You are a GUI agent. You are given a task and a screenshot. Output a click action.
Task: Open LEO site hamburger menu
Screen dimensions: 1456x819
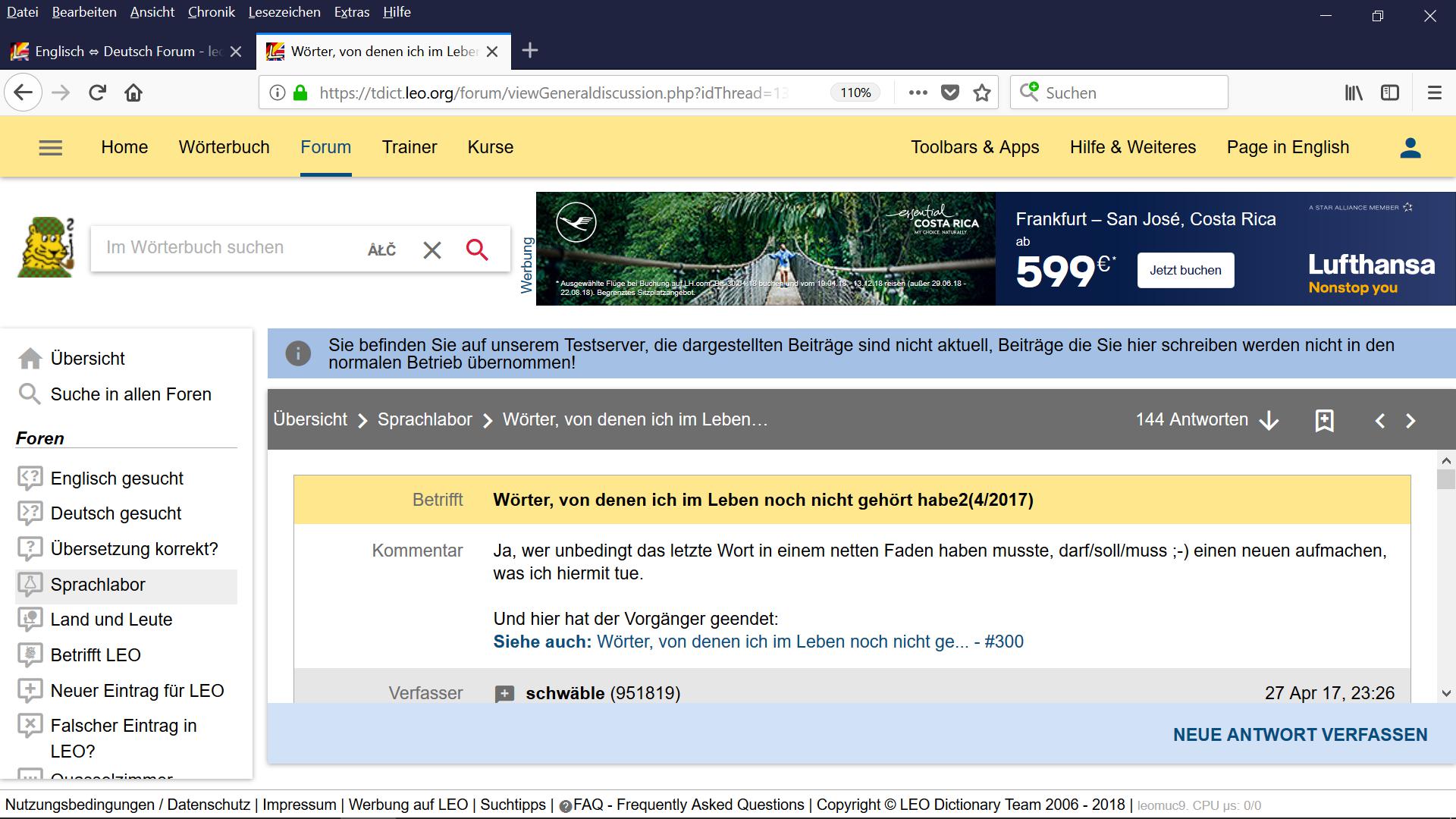(x=50, y=148)
